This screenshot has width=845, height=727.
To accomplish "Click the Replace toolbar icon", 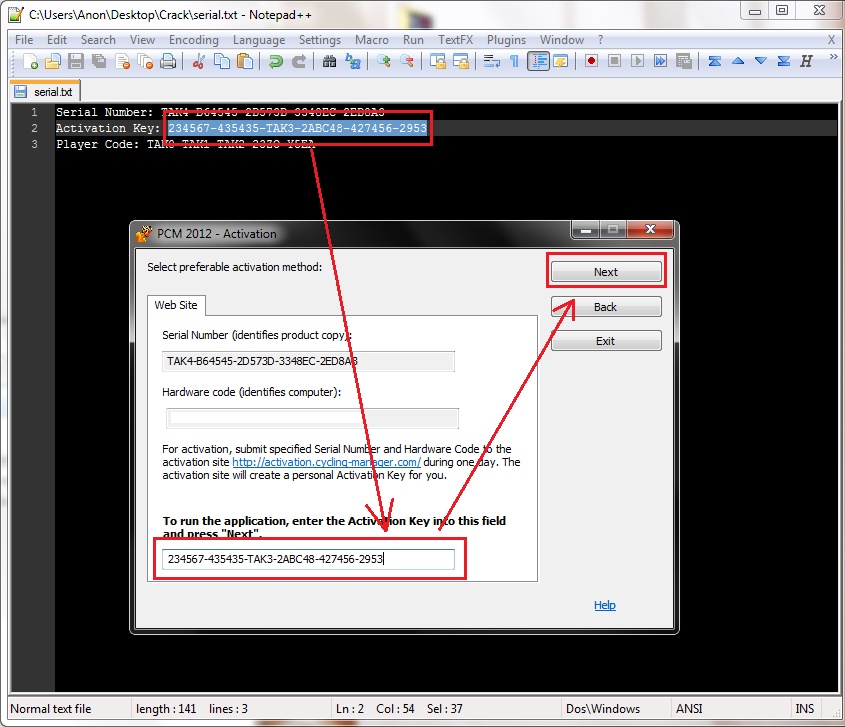I will pyautogui.click(x=353, y=61).
